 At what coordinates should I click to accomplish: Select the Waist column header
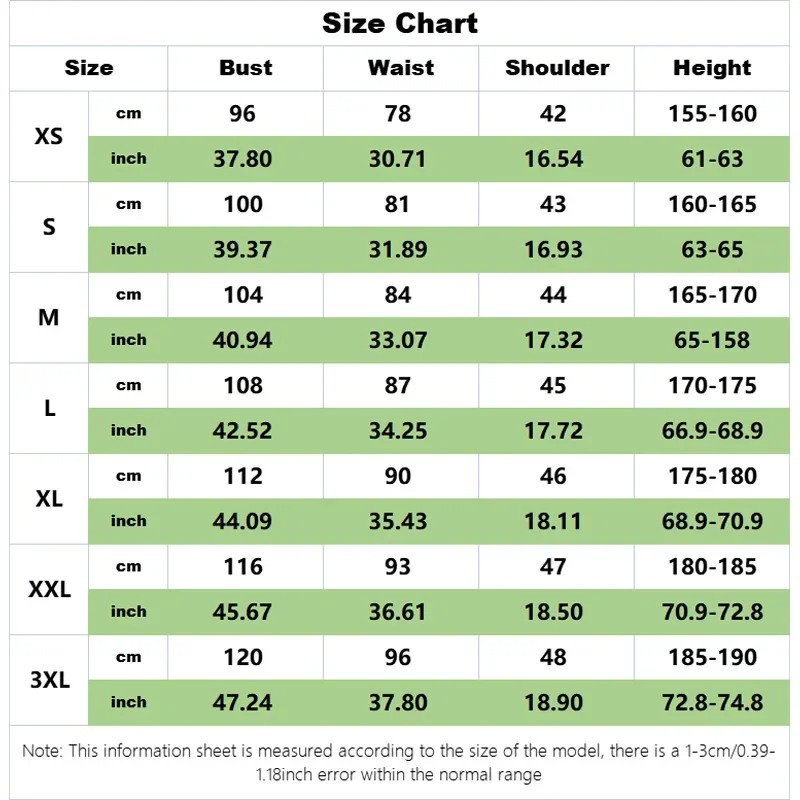tap(400, 68)
